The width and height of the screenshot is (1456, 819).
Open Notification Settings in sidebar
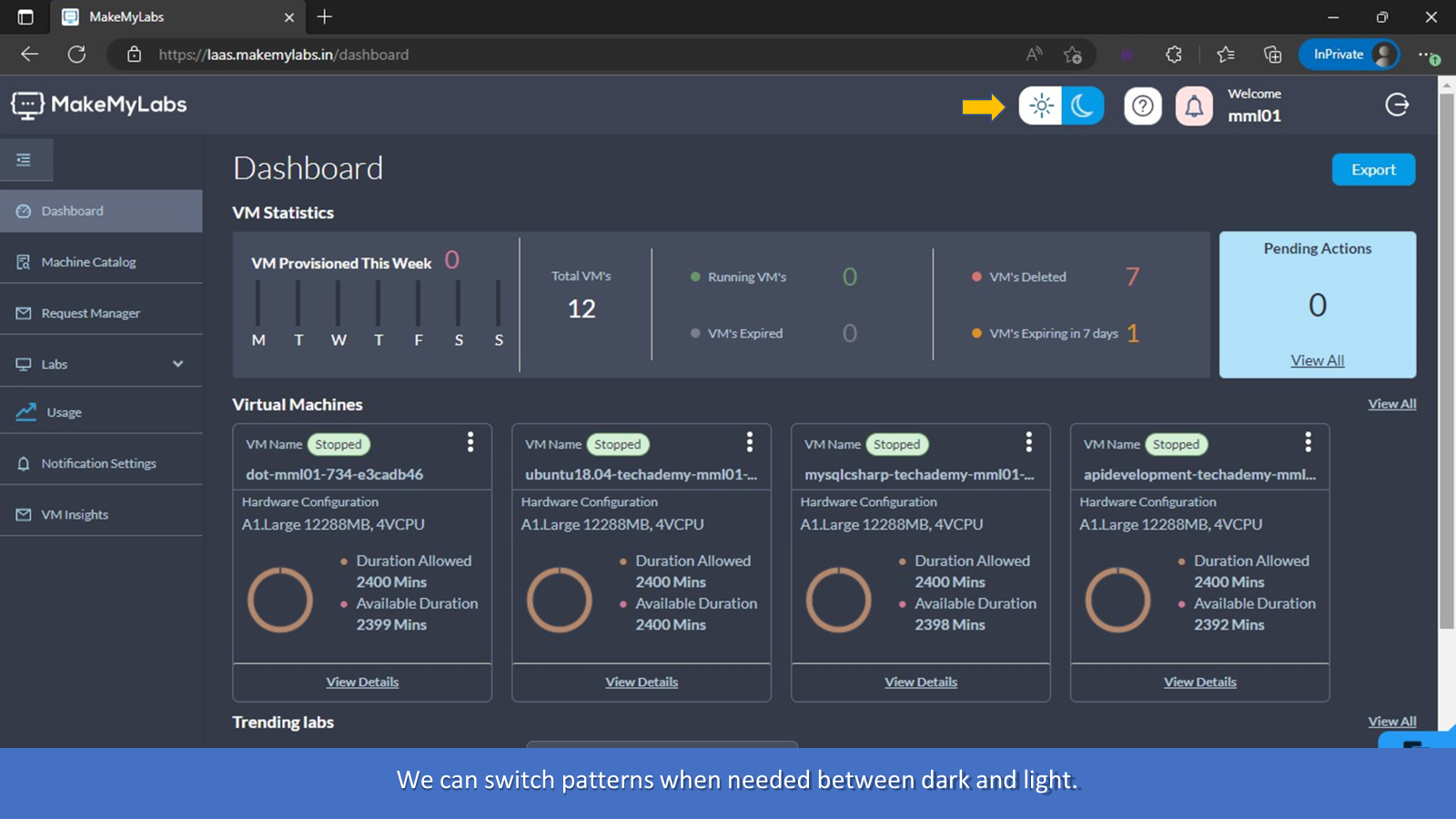pyautogui.click(x=101, y=463)
